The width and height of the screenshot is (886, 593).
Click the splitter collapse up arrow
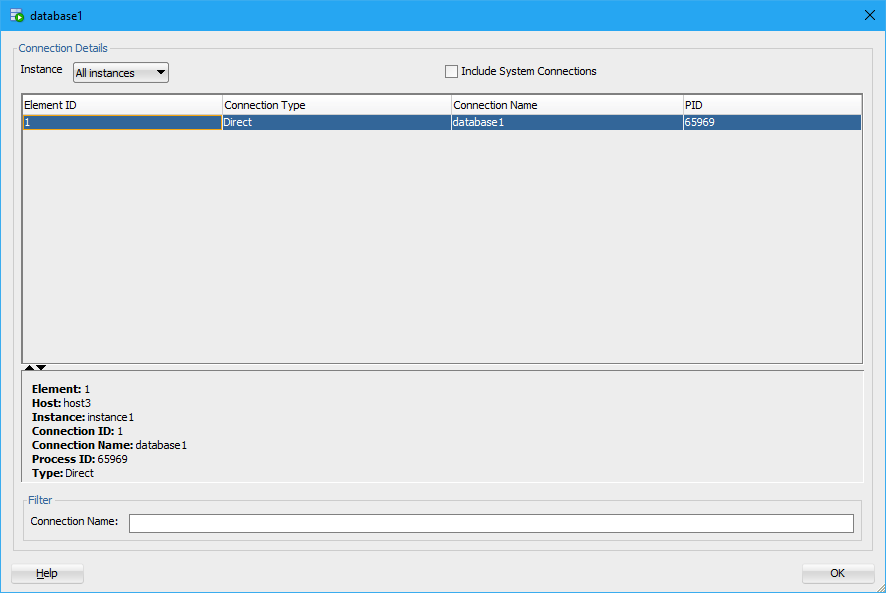(29, 367)
